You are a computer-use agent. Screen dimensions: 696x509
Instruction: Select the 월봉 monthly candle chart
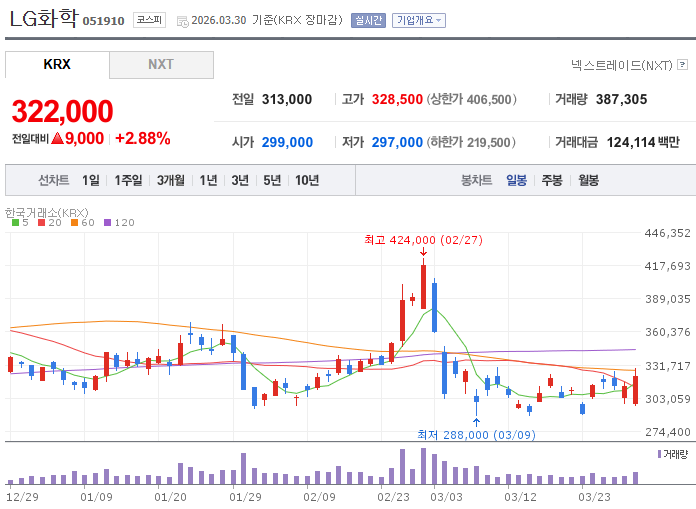(x=588, y=180)
